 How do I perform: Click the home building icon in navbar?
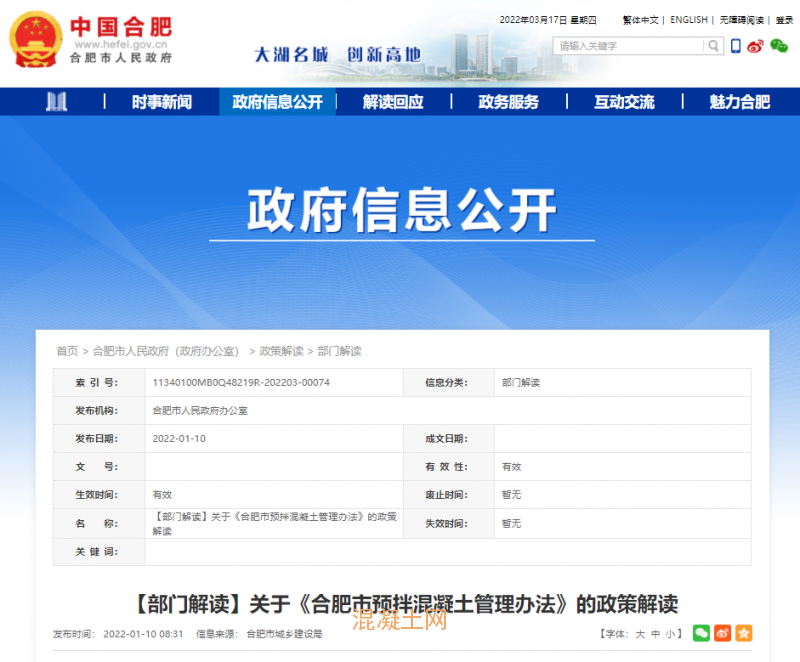[x=57, y=102]
